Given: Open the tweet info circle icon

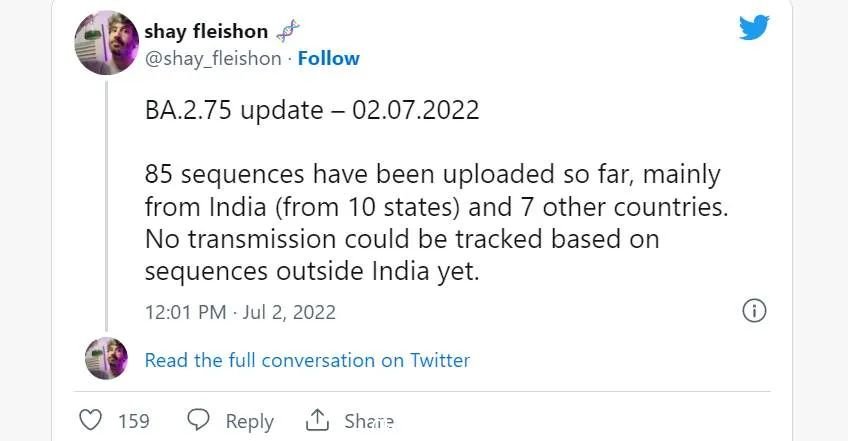Looking at the screenshot, I should 754,311.
